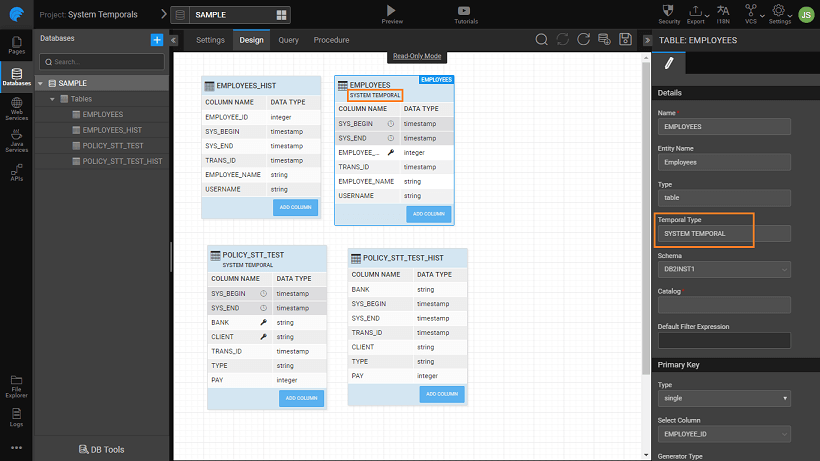This screenshot has width=820, height=461.
Task: Click the pencil edit icon under Table: Employees
Action: click(x=669, y=63)
